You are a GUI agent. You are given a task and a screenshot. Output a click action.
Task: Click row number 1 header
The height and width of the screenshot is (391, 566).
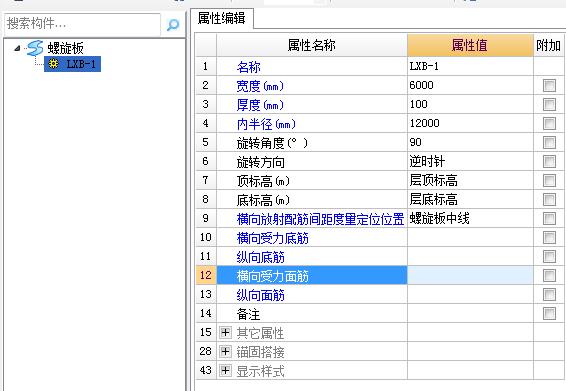coord(206,66)
